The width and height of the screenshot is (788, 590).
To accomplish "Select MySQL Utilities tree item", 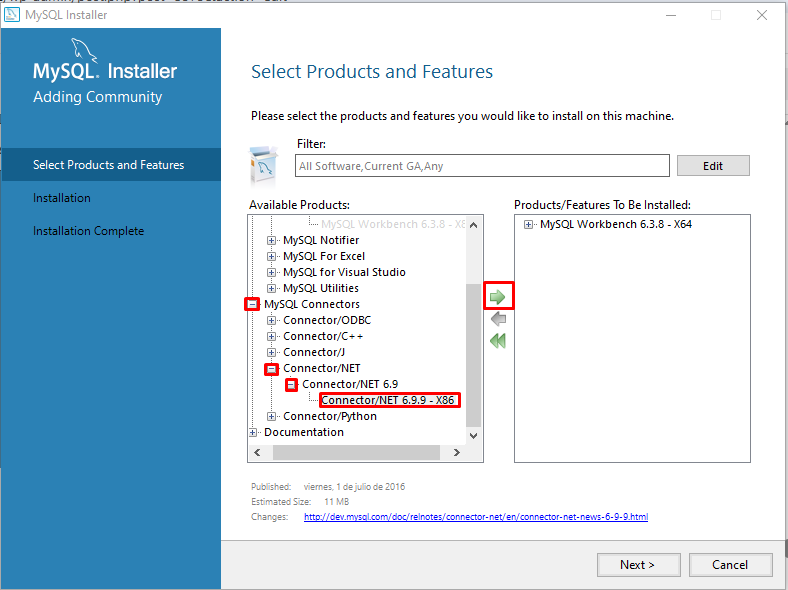I will tap(321, 288).
